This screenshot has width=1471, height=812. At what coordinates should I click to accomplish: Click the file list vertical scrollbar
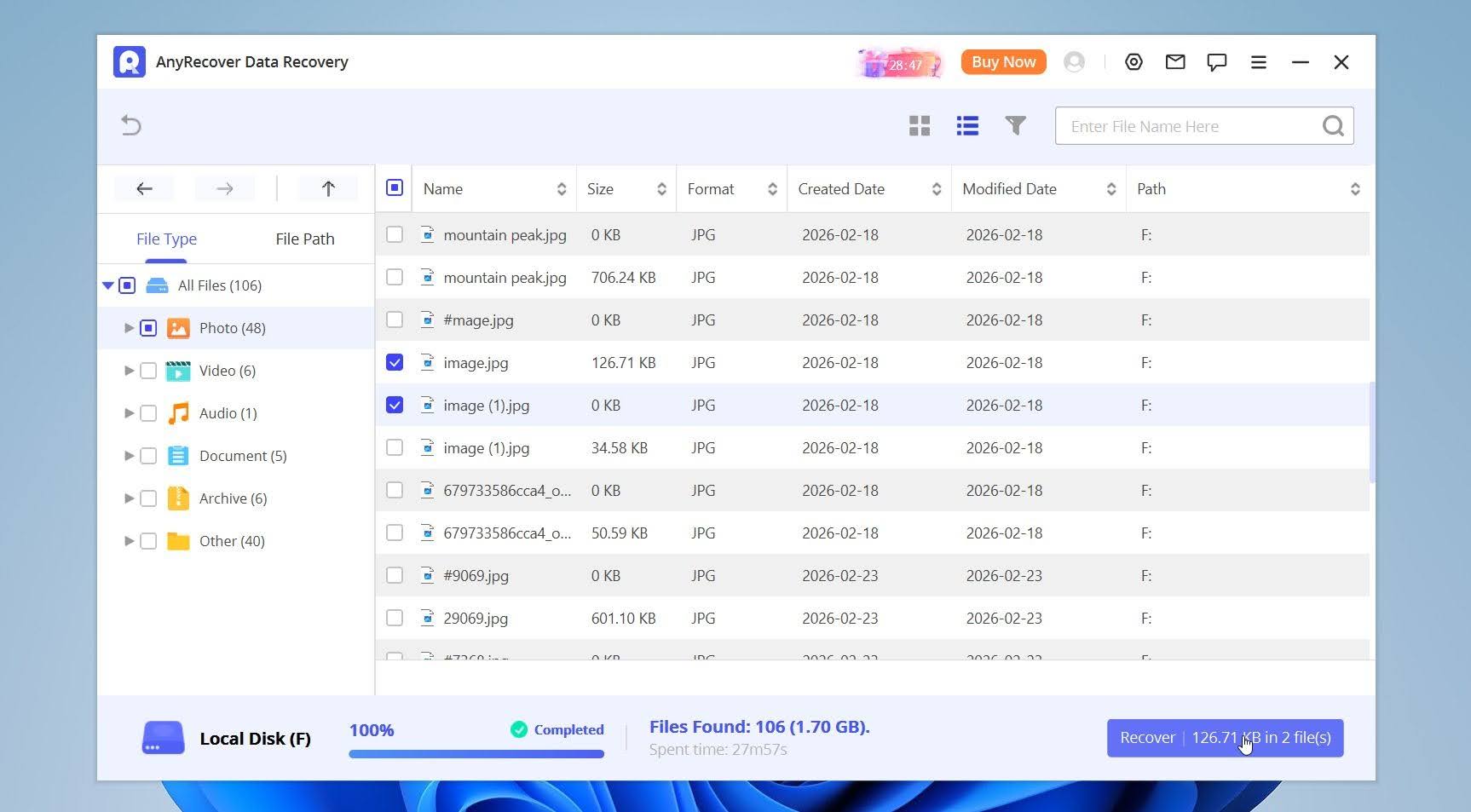(x=1372, y=433)
